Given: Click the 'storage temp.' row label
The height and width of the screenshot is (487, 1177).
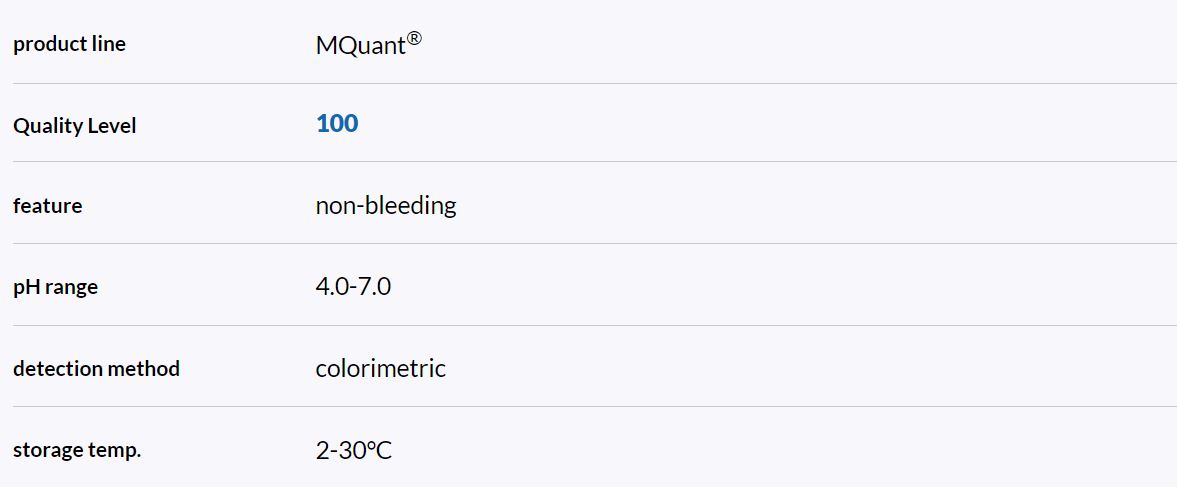Looking at the screenshot, I should [x=77, y=450].
